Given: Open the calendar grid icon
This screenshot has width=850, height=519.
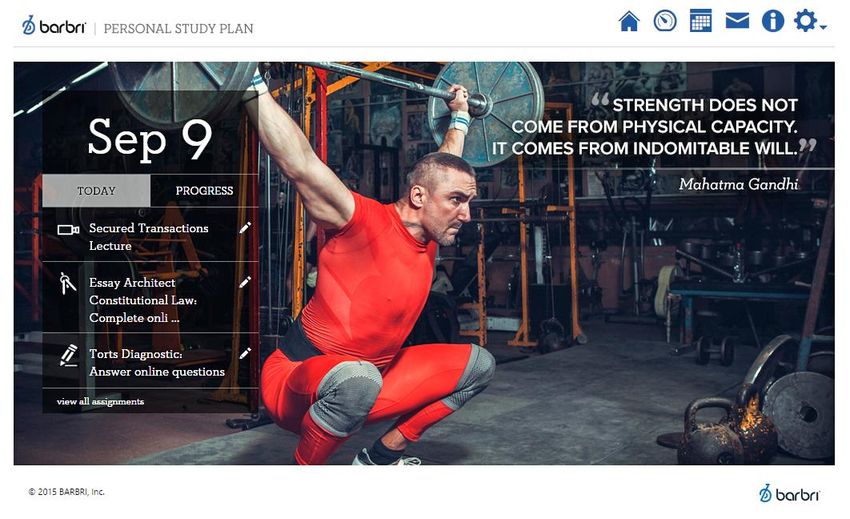Looking at the screenshot, I should click(700, 21).
